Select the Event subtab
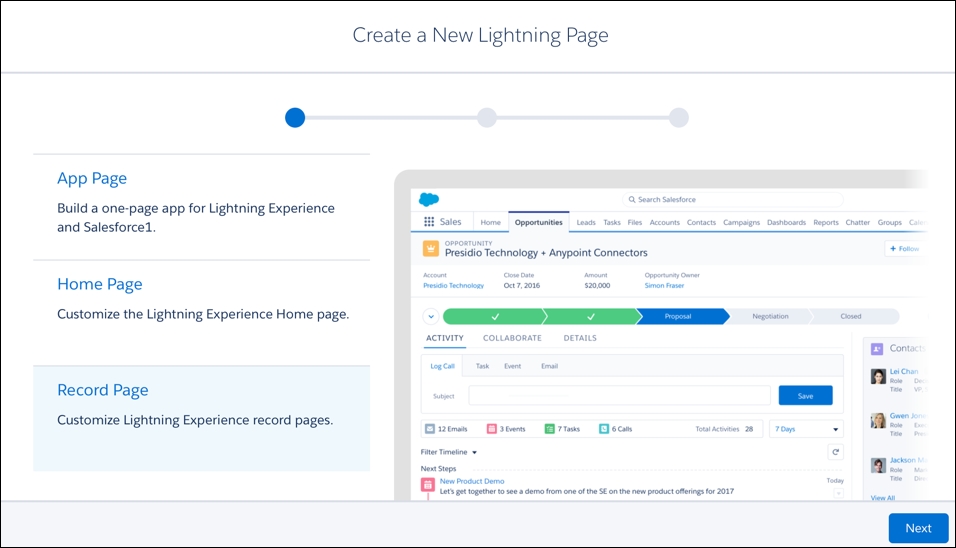 (x=512, y=366)
